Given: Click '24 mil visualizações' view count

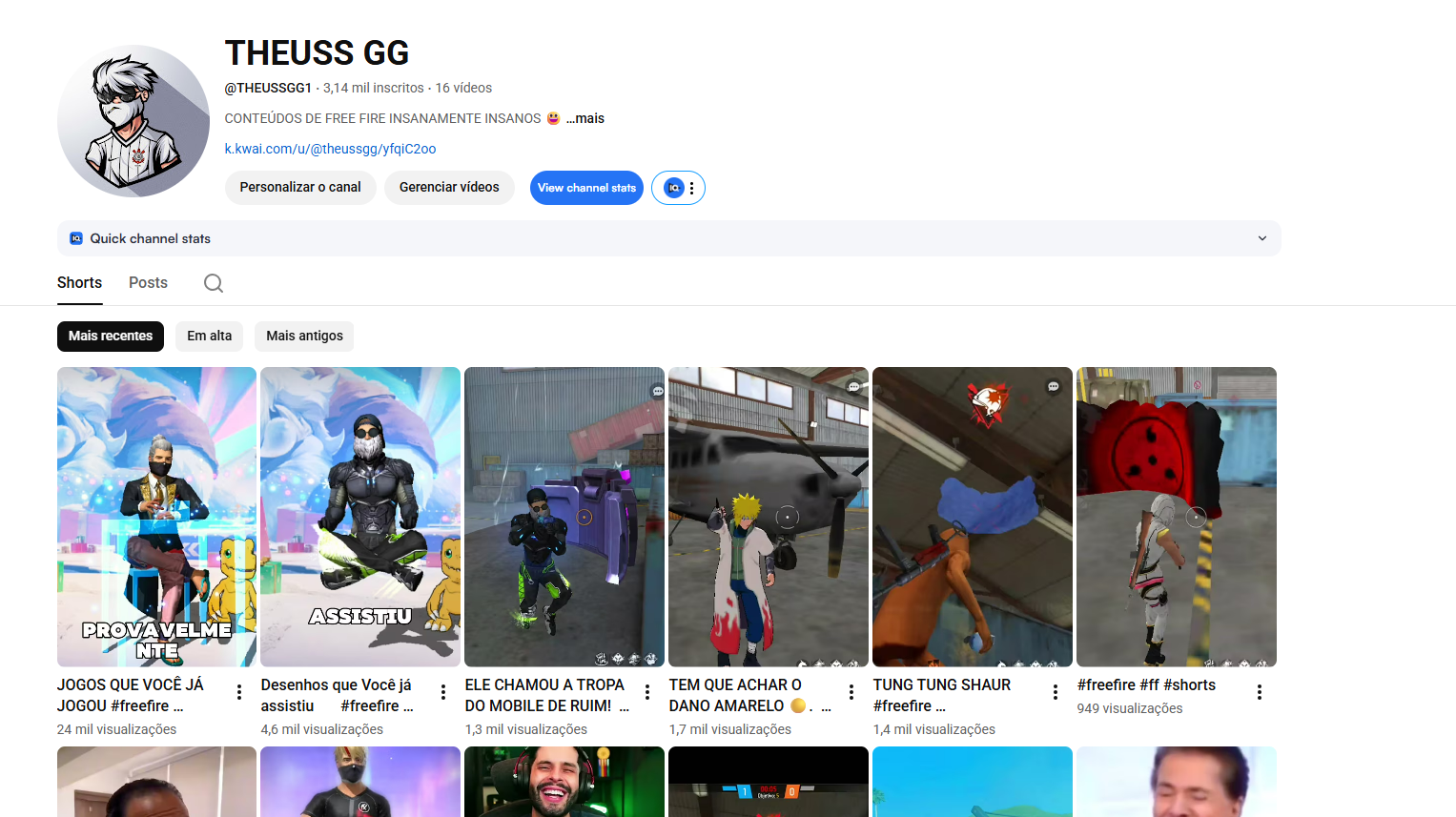Looking at the screenshot, I should click(116, 729).
